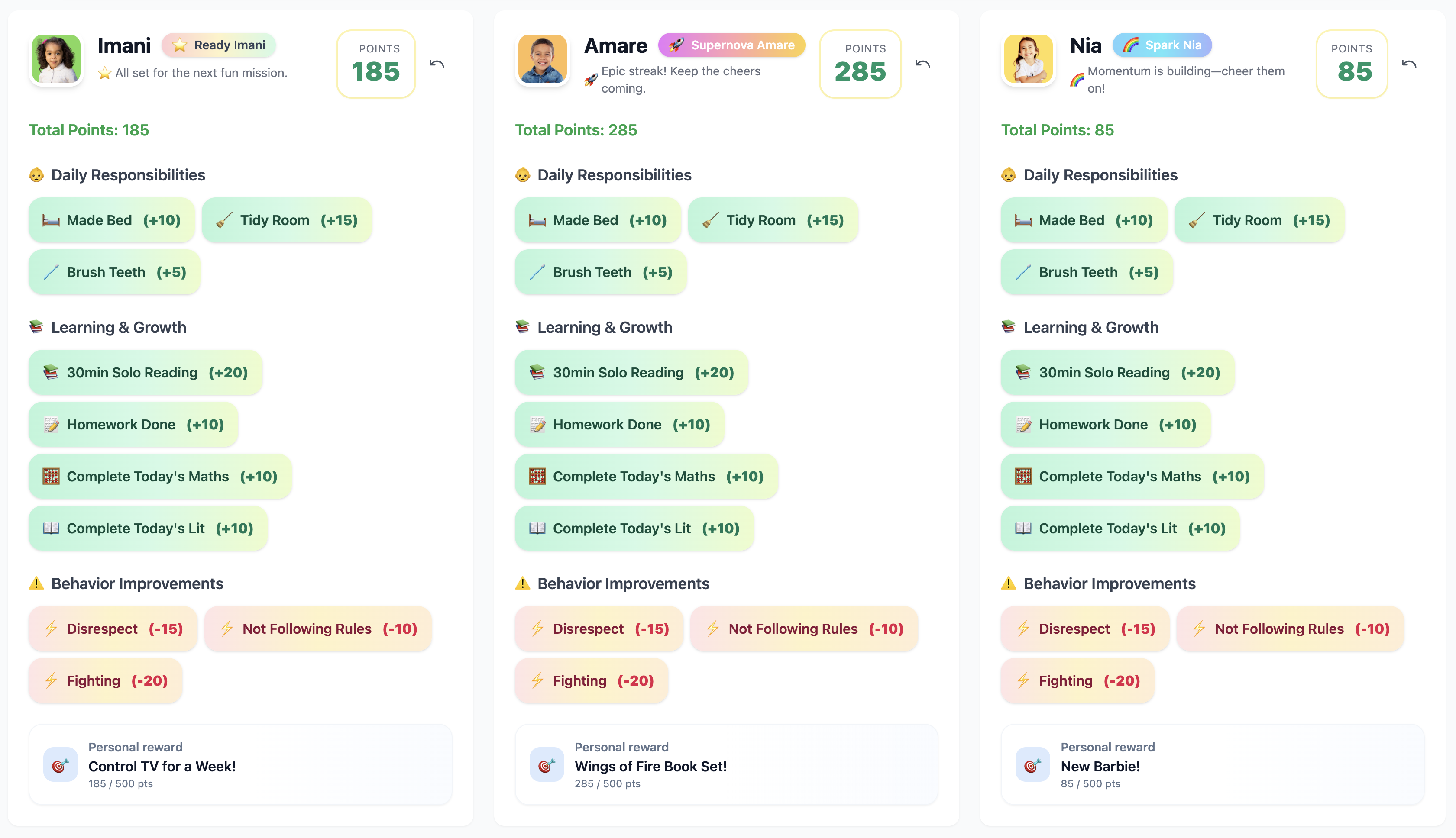The height and width of the screenshot is (838, 1456).
Task: Toggle Made Bed for Imani
Action: [111, 220]
